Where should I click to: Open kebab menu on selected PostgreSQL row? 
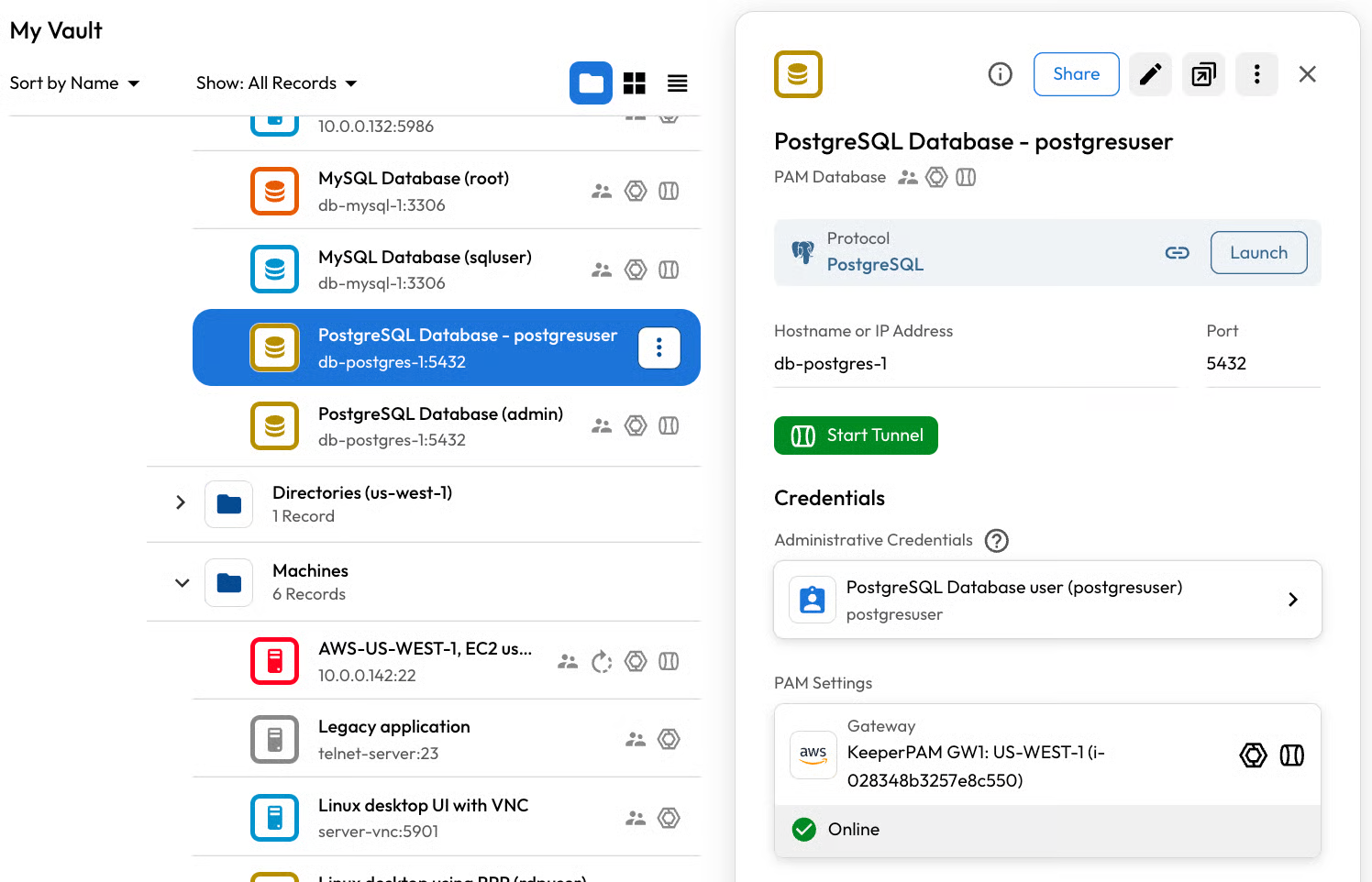(x=658, y=348)
